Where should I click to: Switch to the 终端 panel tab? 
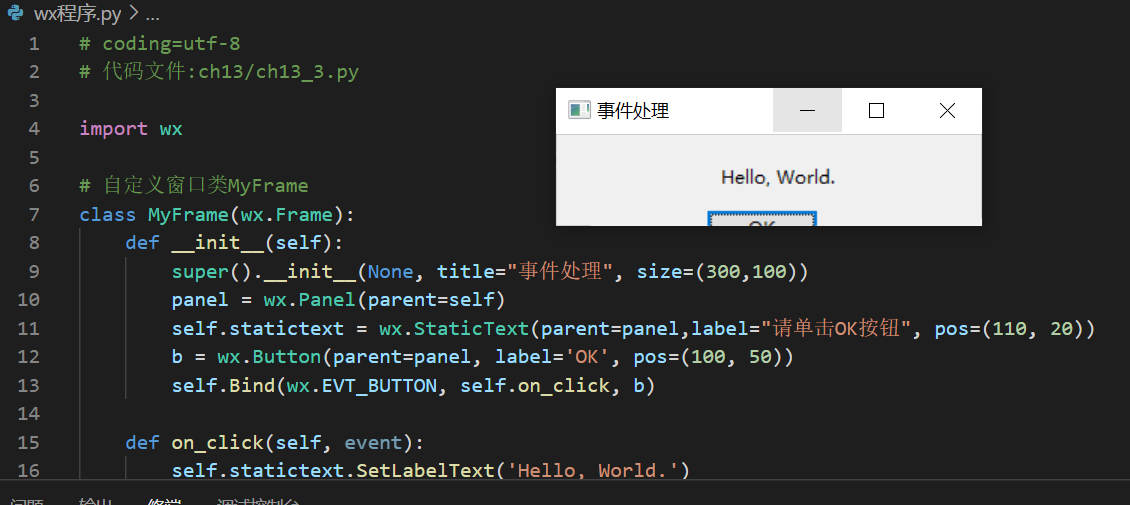[163, 502]
